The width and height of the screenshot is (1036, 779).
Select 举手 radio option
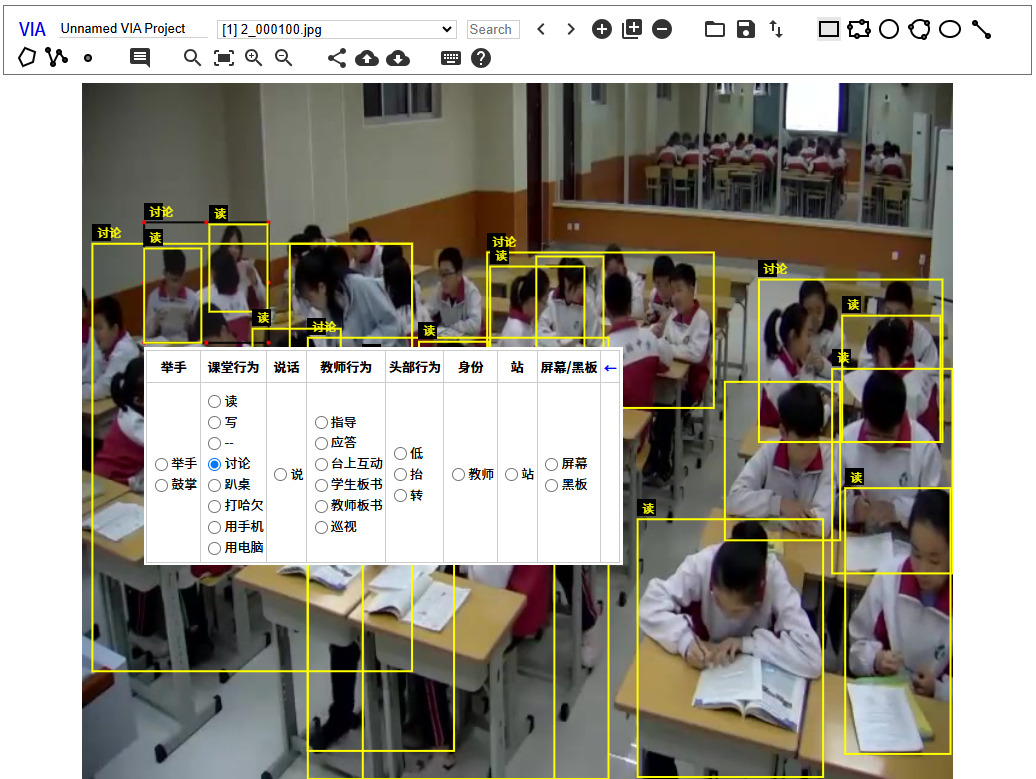(161, 464)
